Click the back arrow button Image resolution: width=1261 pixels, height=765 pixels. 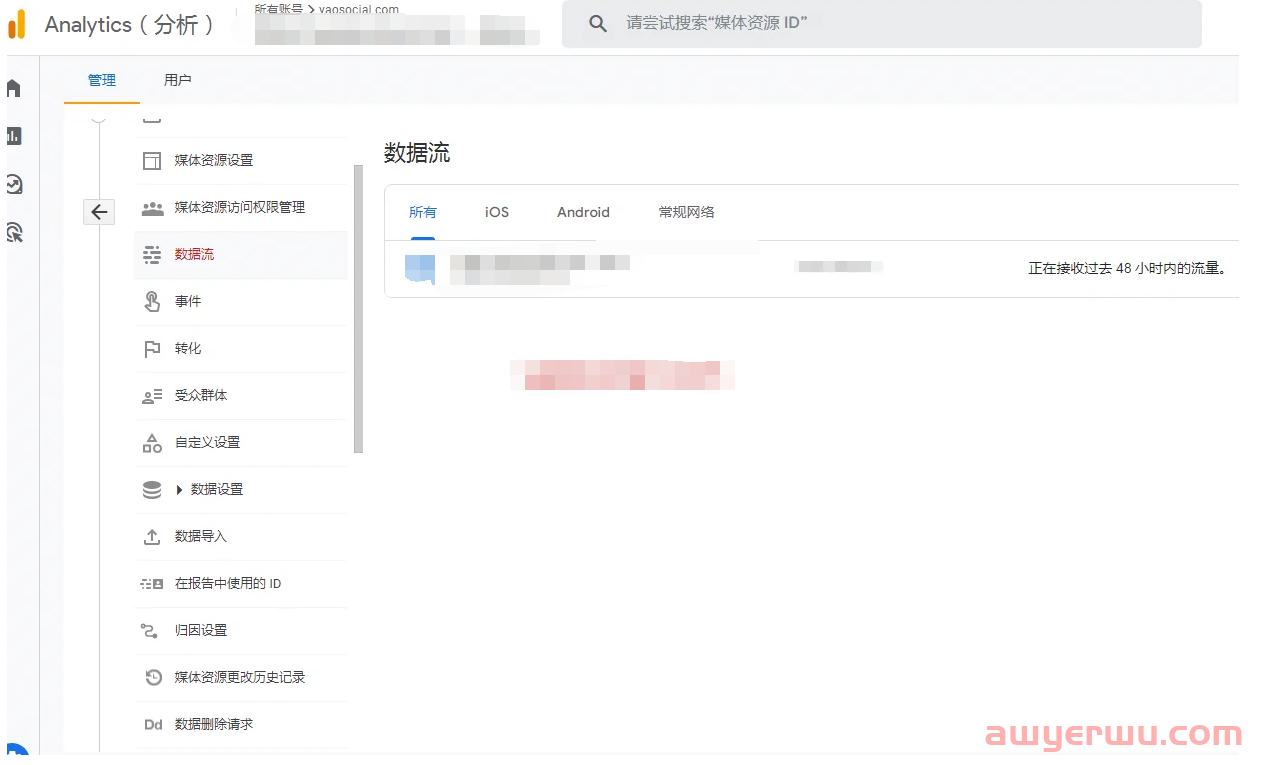click(x=99, y=212)
